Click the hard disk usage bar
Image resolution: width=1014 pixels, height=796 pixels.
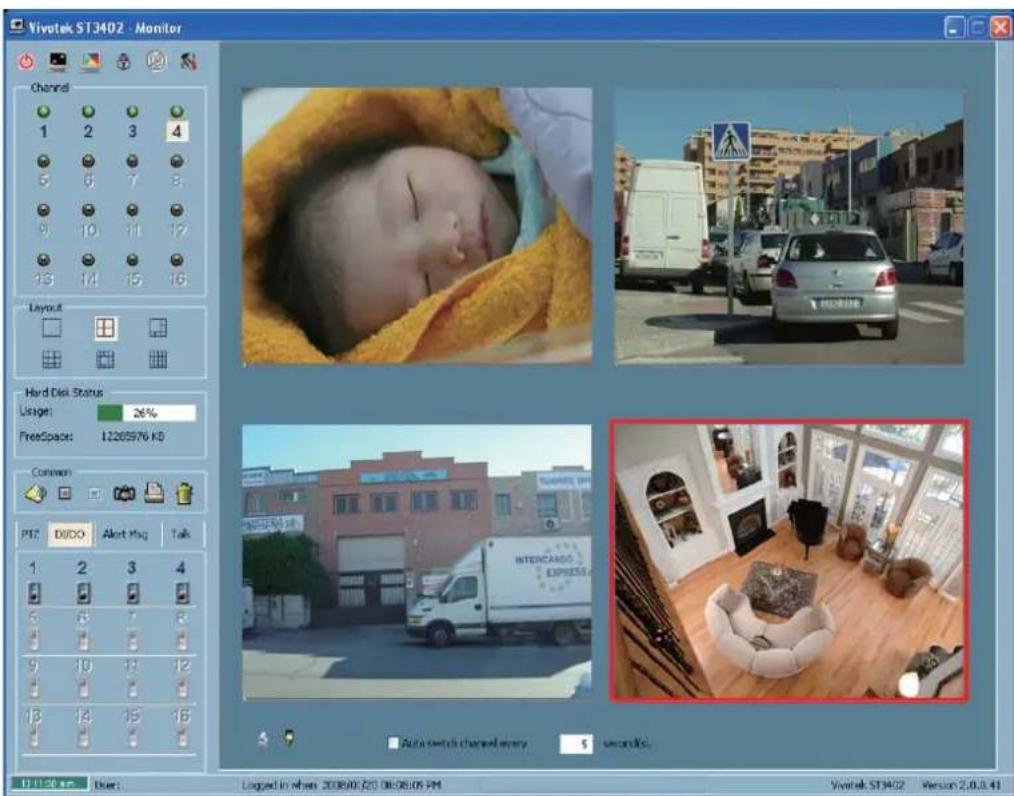(x=146, y=413)
